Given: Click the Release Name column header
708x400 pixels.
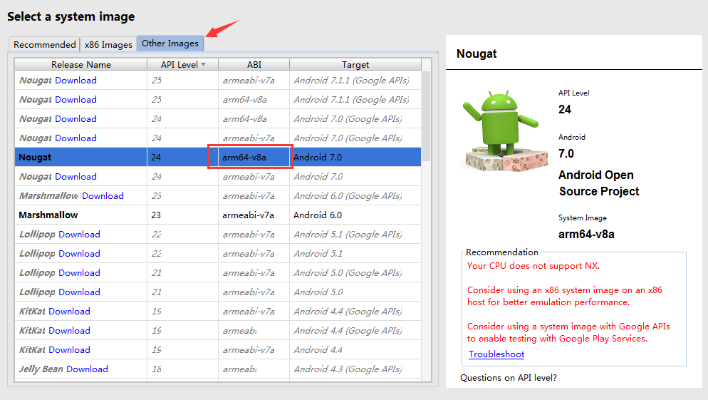Looking at the screenshot, I should click(x=79, y=64).
